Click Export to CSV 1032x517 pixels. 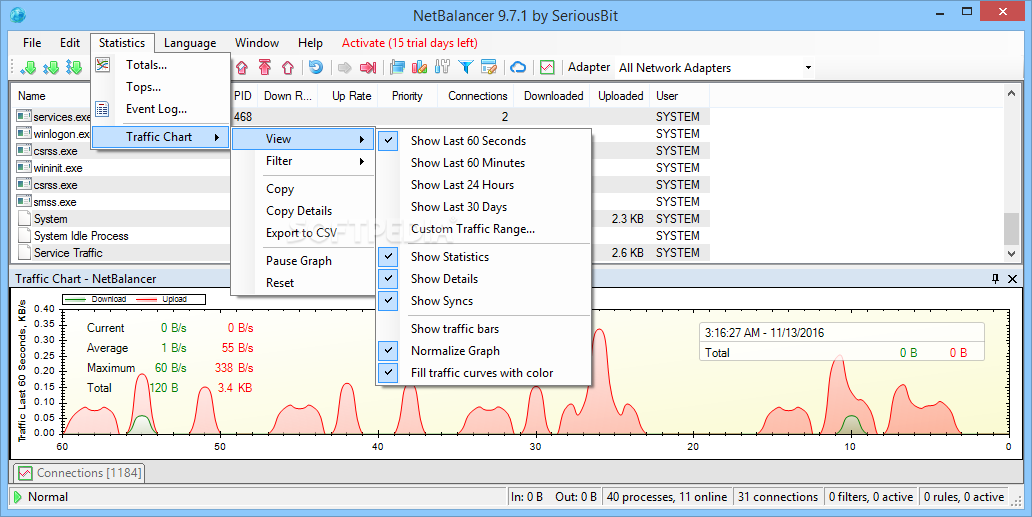point(303,233)
